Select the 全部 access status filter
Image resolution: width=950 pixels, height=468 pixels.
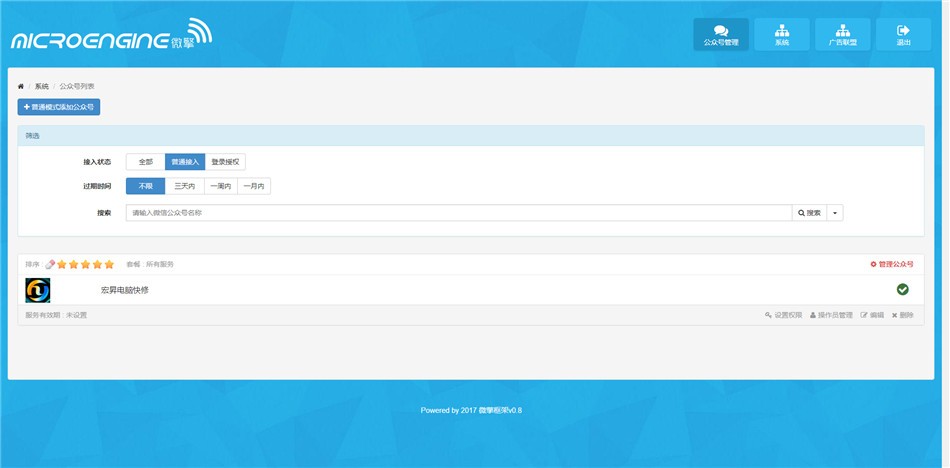(145, 161)
